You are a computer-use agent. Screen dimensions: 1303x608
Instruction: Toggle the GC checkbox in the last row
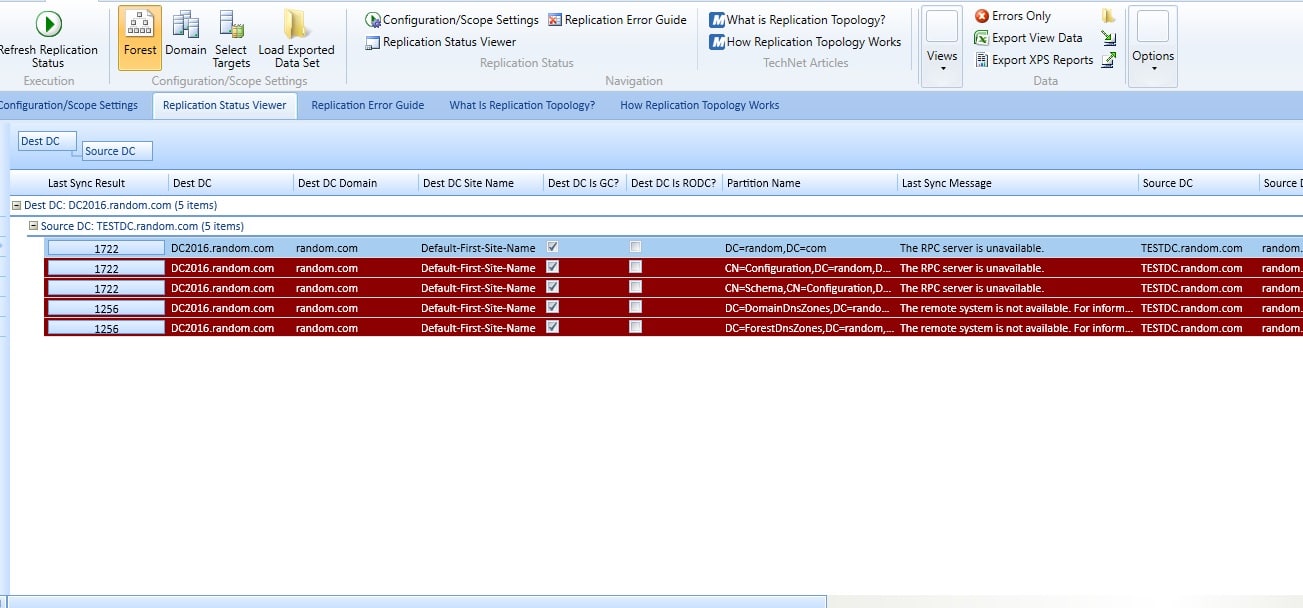pyautogui.click(x=553, y=327)
